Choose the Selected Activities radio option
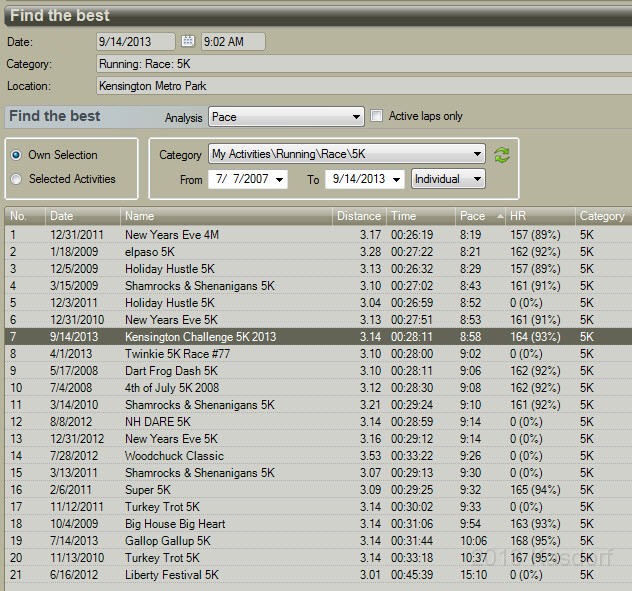 point(16,179)
